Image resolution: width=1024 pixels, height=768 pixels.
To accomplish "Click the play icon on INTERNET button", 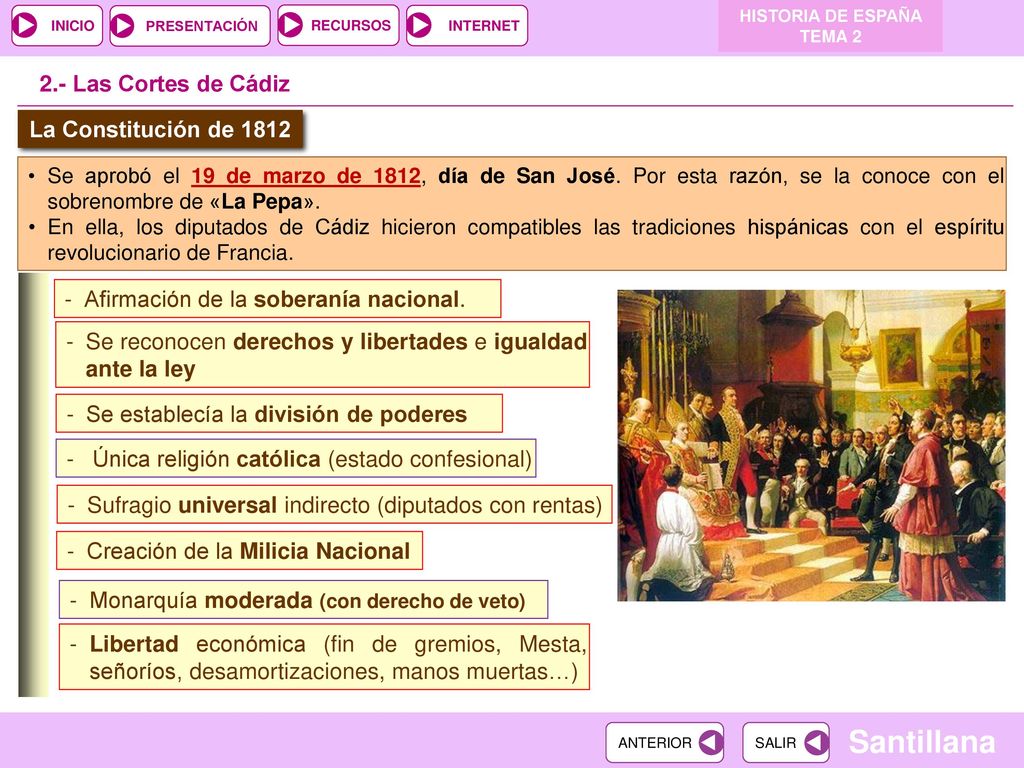I will [419, 25].
